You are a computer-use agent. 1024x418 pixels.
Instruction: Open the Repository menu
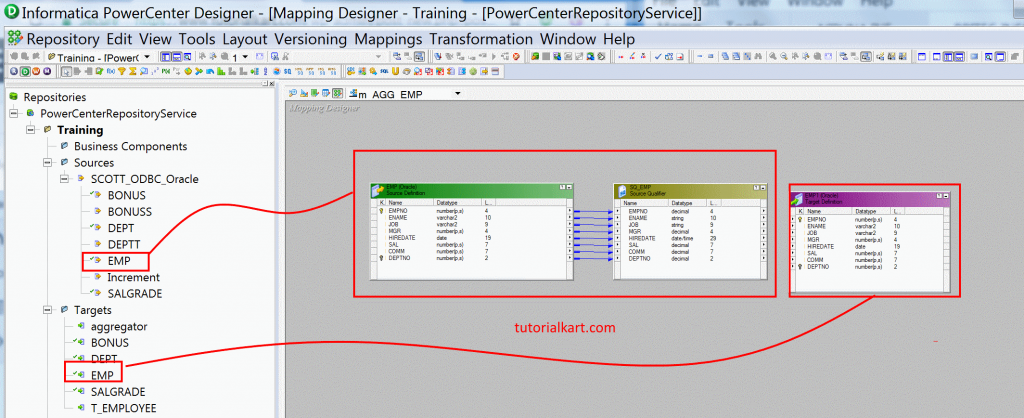tap(63, 39)
